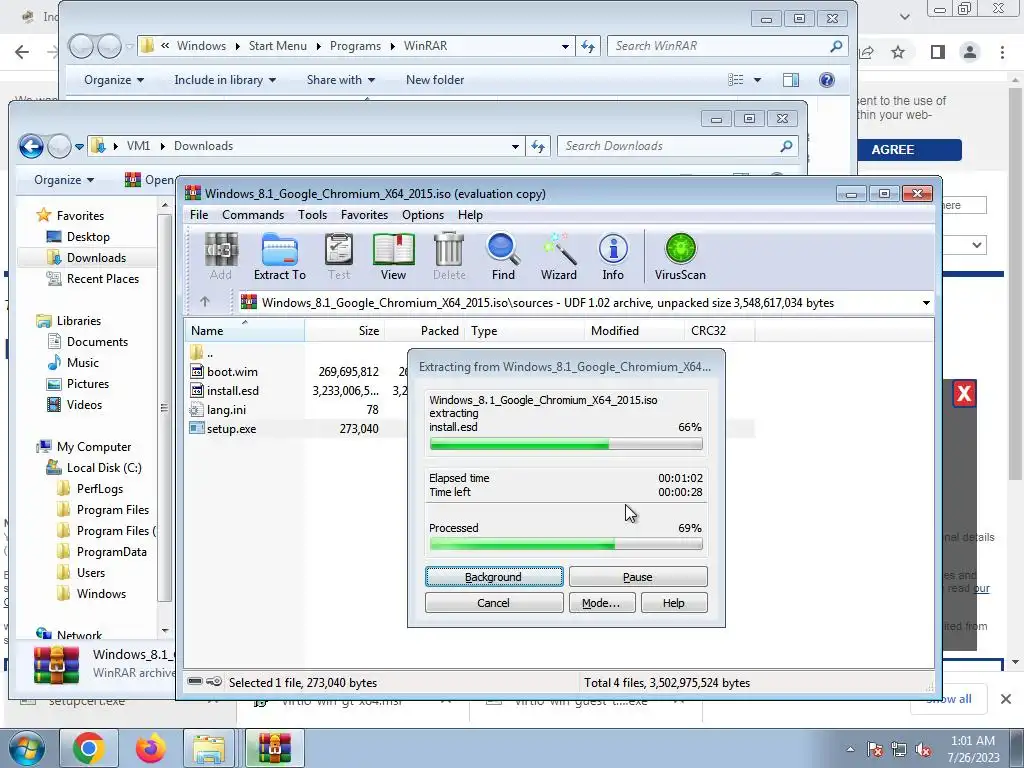
Task: Open the View tool in WinRAR
Action: 393,256
